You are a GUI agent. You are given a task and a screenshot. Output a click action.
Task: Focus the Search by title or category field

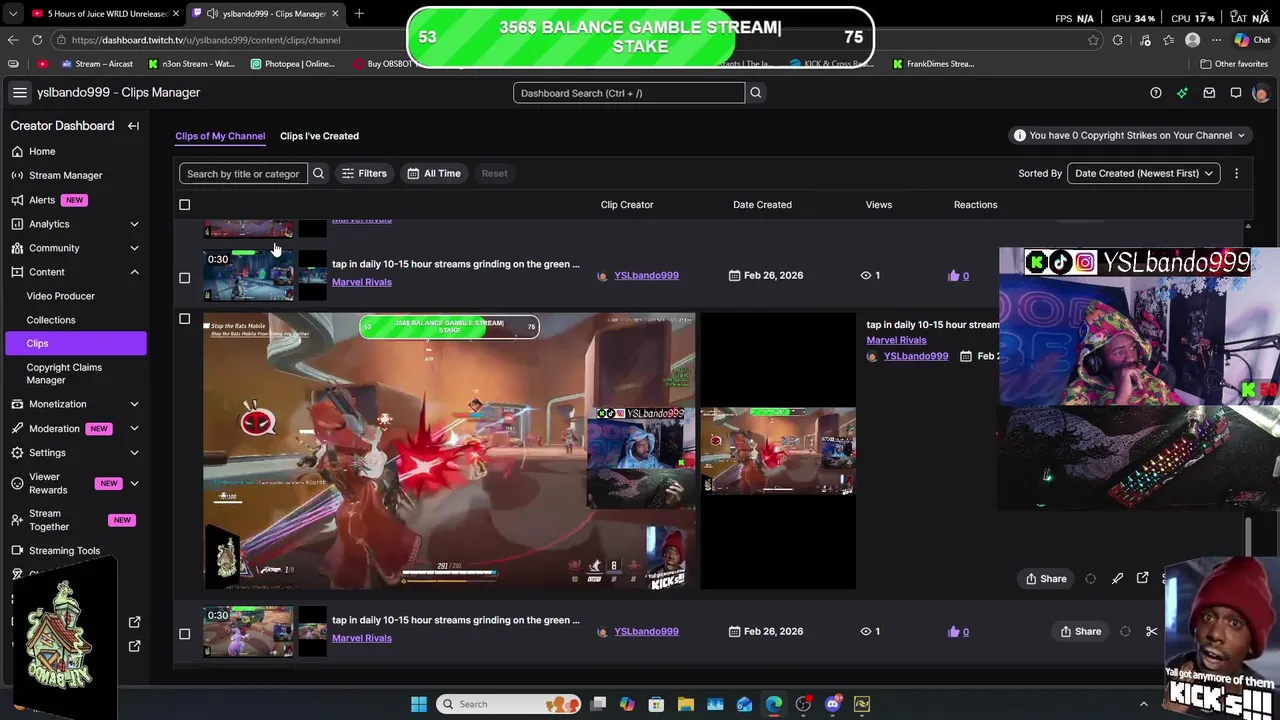click(243, 173)
